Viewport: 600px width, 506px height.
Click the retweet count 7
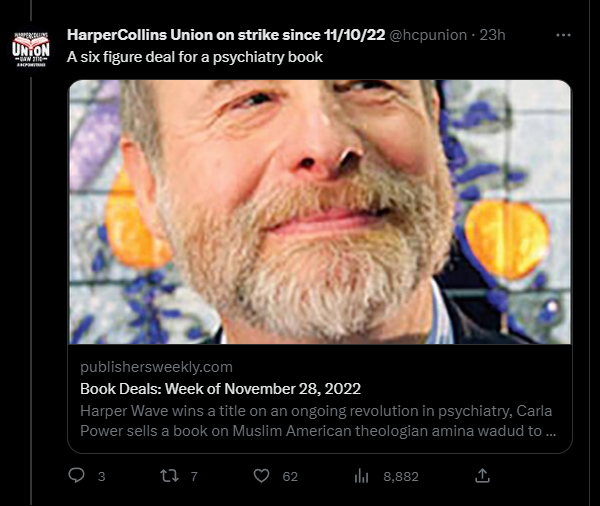[194, 477]
